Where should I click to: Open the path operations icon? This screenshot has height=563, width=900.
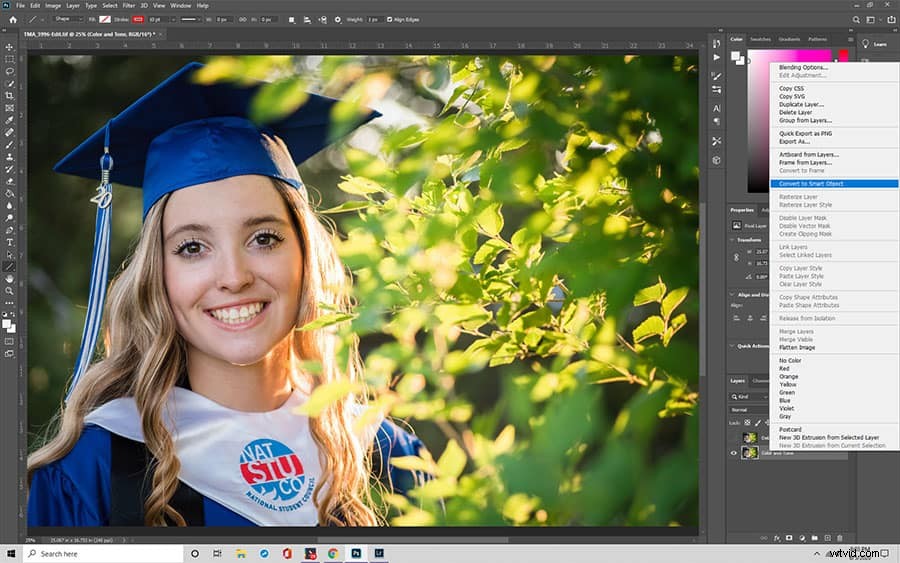[x=292, y=20]
